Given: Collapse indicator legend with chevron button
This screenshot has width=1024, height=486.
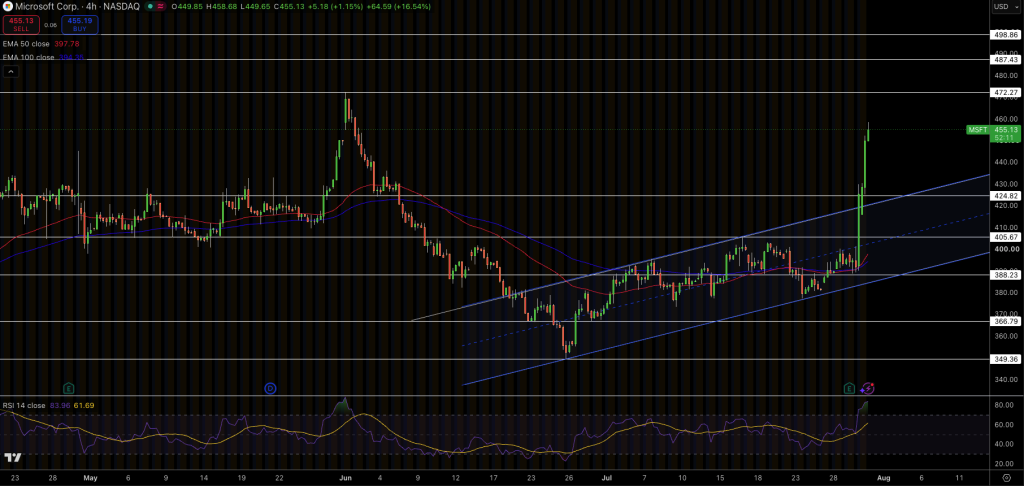Looking at the screenshot, I should (10, 71).
